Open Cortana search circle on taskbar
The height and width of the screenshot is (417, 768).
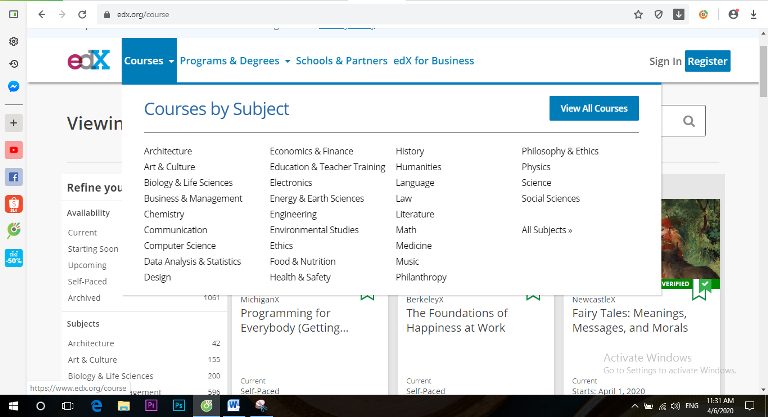tap(41, 406)
